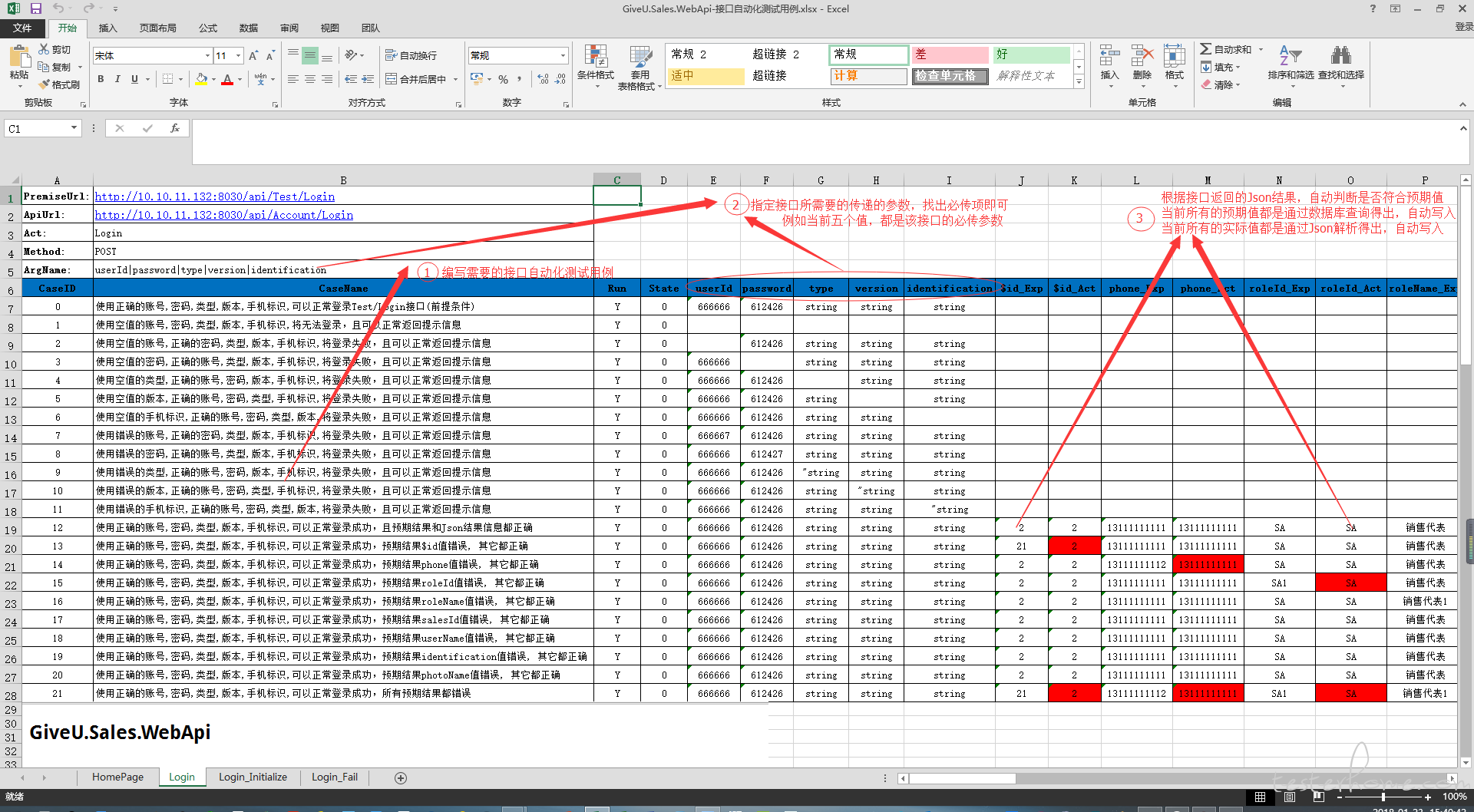Image resolution: width=1474 pixels, height=812 pixels.
Task: Follow the Test/Login URL link
Action: point(215,196)
